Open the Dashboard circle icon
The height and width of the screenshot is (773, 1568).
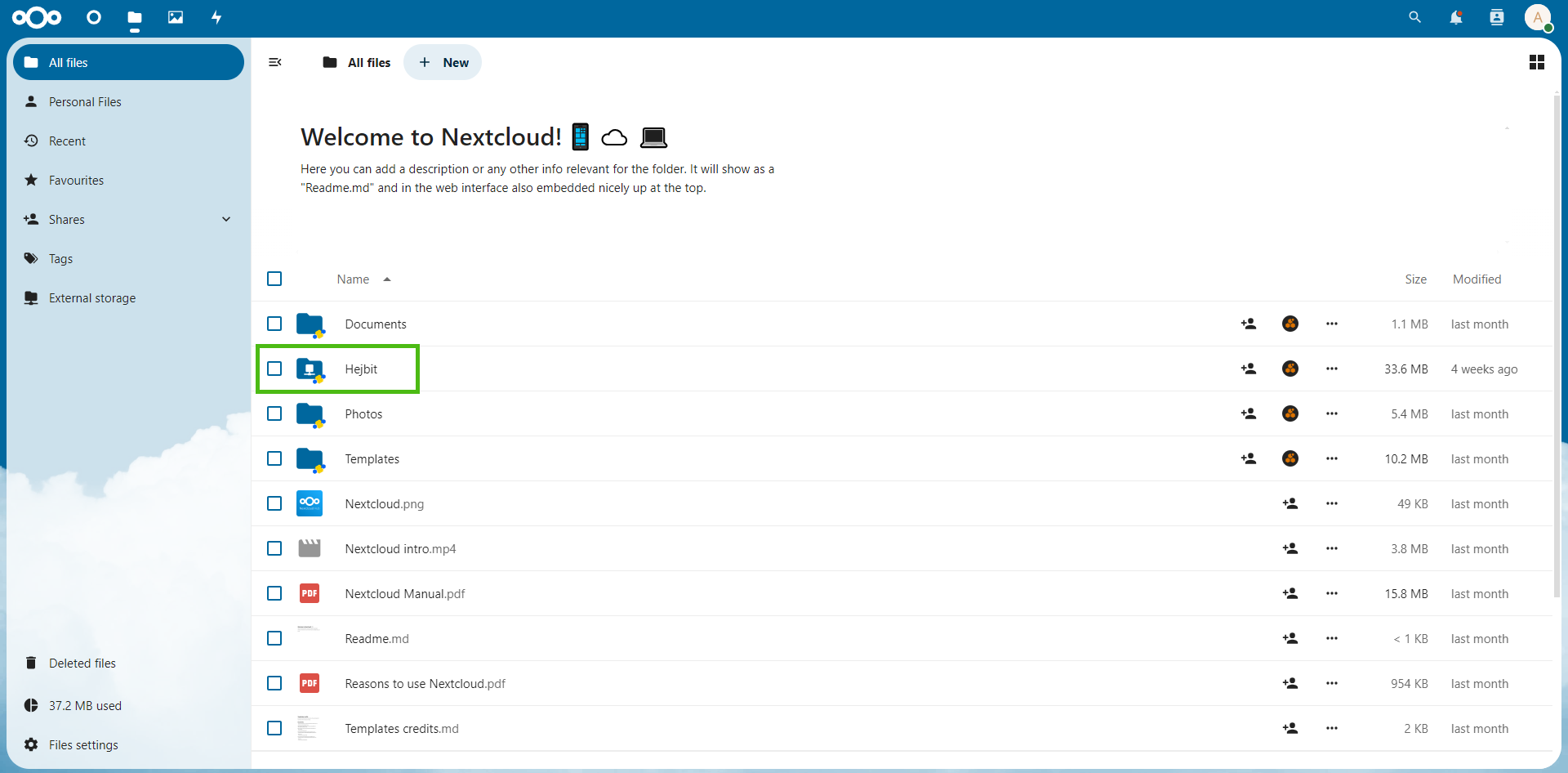point(94,17)
